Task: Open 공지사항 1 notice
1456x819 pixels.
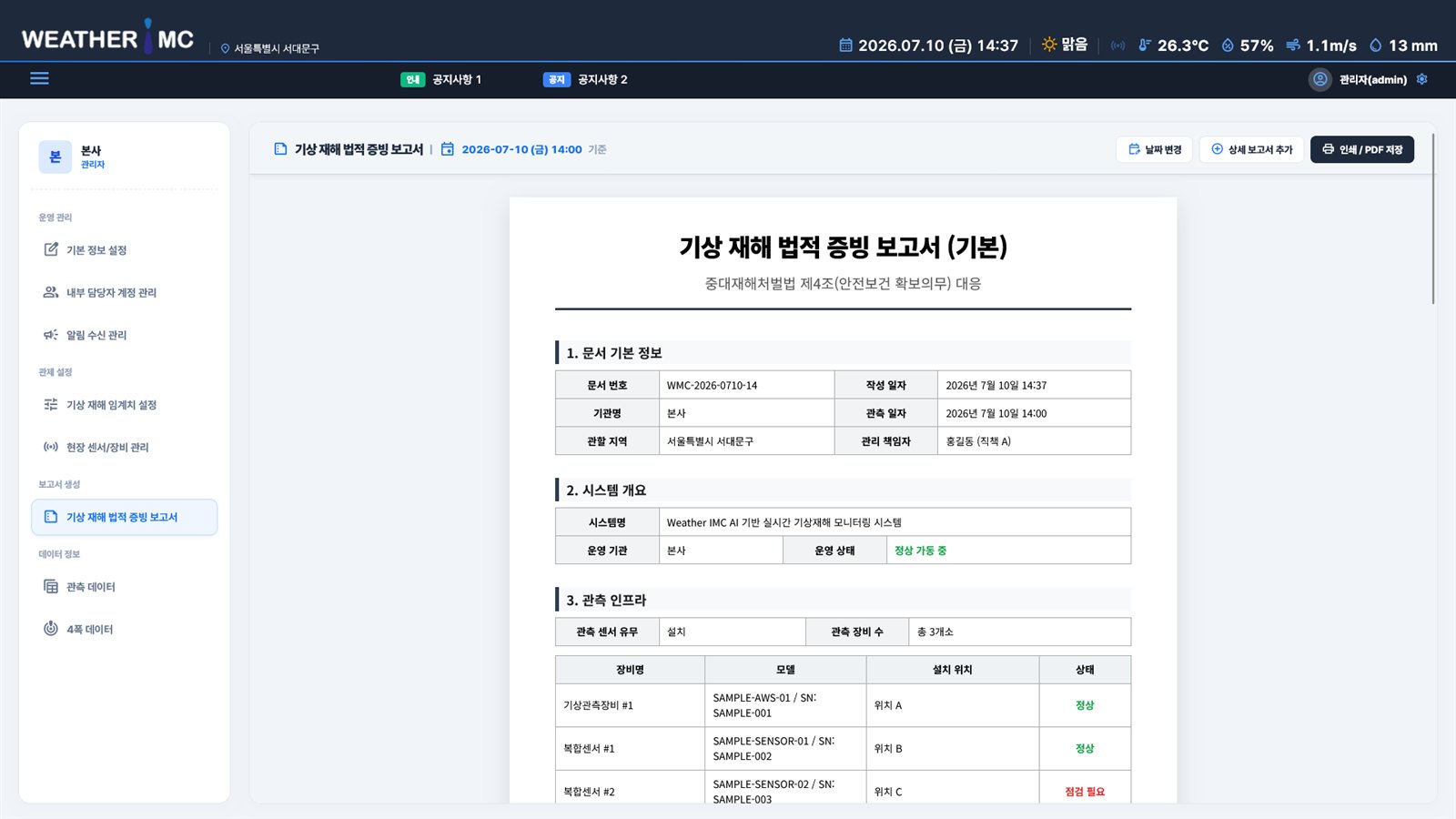Action: point(441,79)
